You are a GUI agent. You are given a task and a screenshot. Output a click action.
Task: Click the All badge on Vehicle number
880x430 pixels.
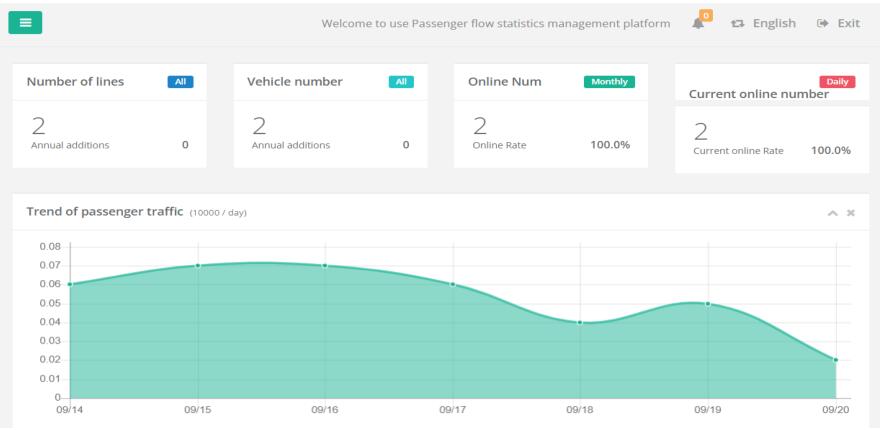[400, 82]
